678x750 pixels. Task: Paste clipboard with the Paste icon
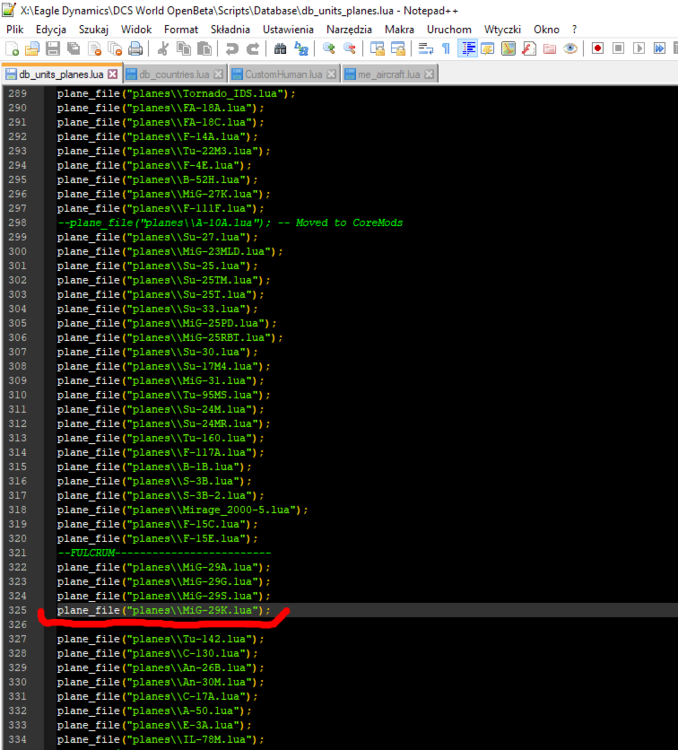click(x=204, y=48)
